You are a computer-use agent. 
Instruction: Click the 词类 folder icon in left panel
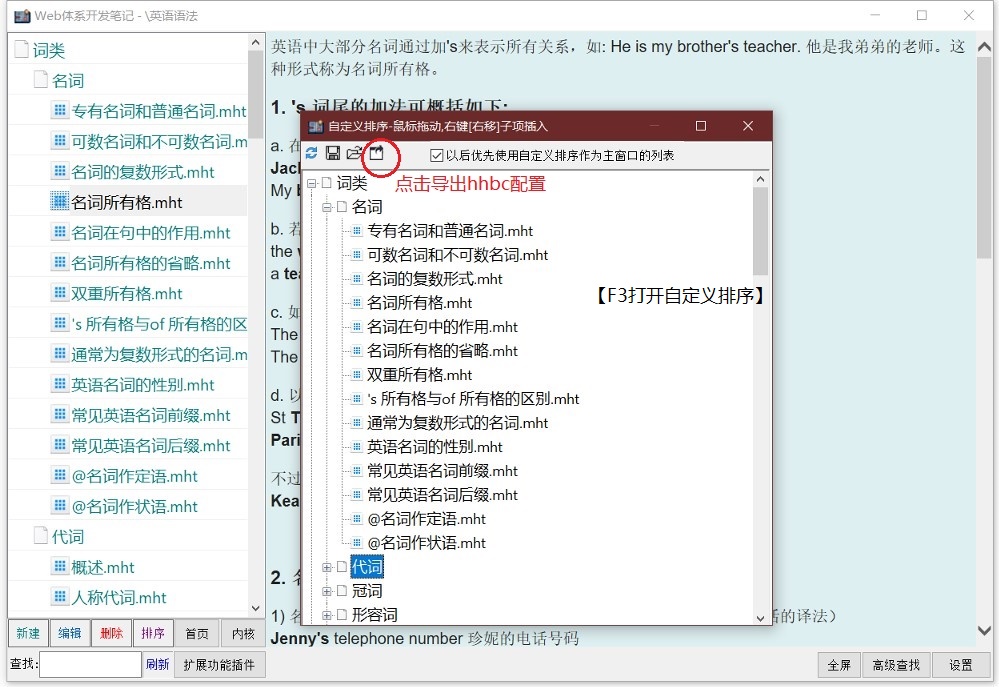pos(22,51)
